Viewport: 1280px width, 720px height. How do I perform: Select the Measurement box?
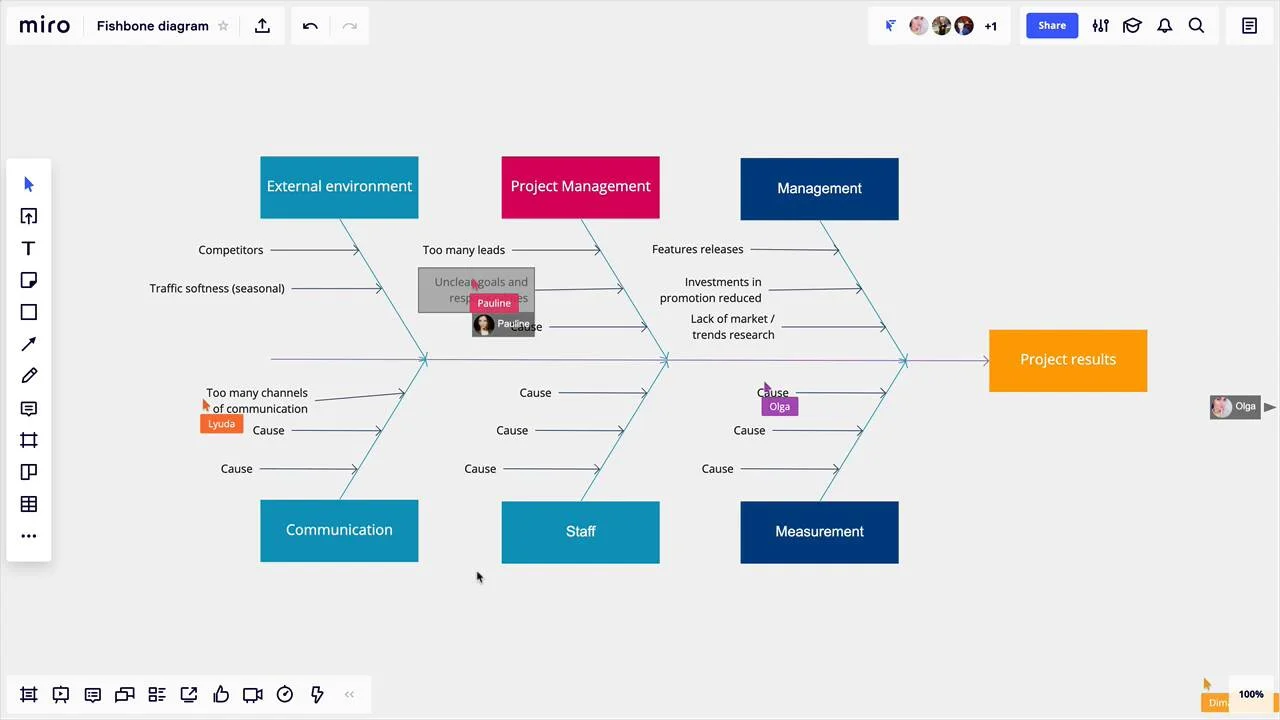pos(819,532)
